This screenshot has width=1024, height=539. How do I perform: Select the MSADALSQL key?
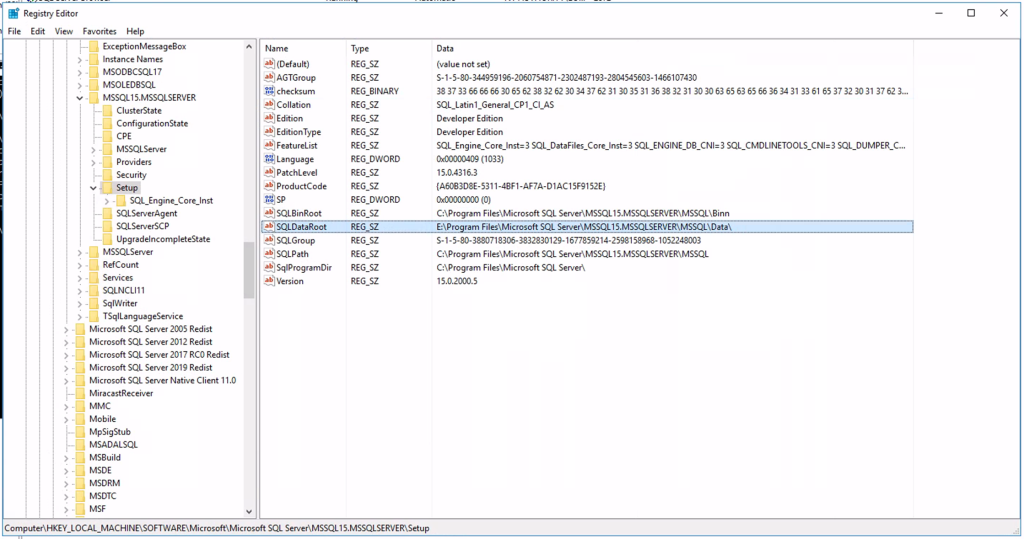pyautogui.click(x=114, y=445)
